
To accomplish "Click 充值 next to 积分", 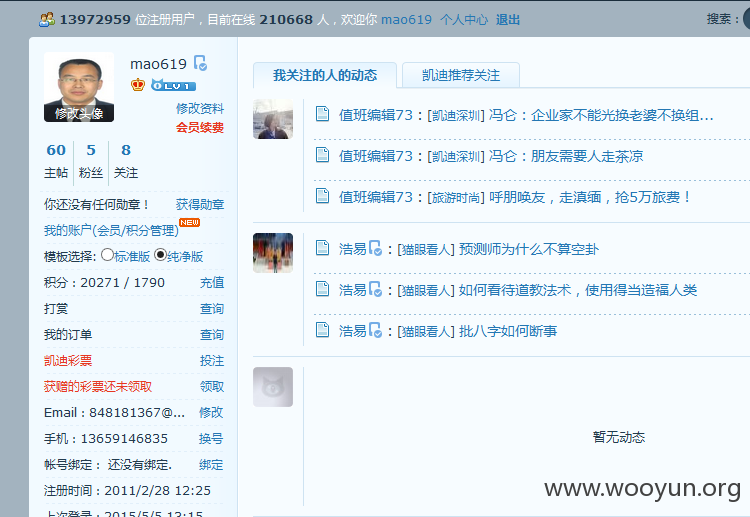I will pos(212,283).
